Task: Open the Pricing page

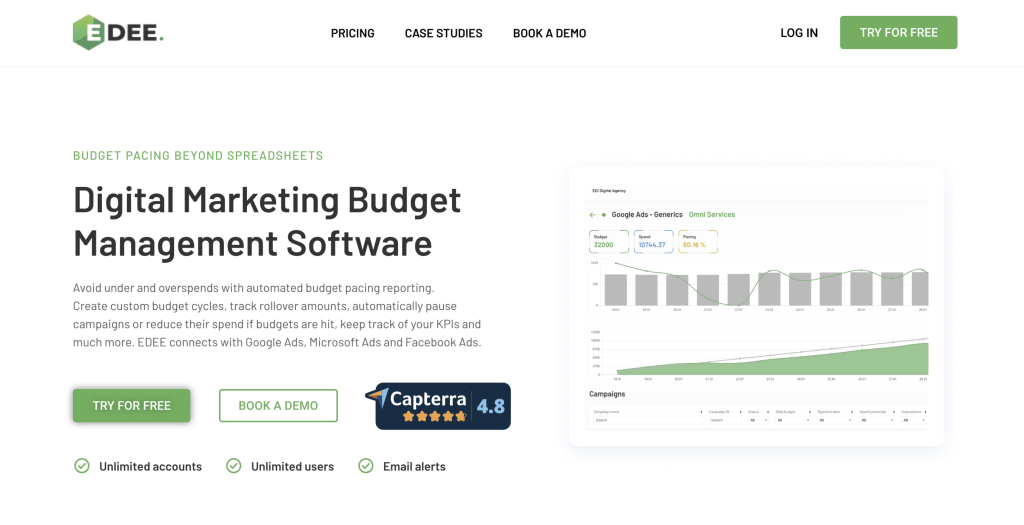Action: [x=353, y=33]
